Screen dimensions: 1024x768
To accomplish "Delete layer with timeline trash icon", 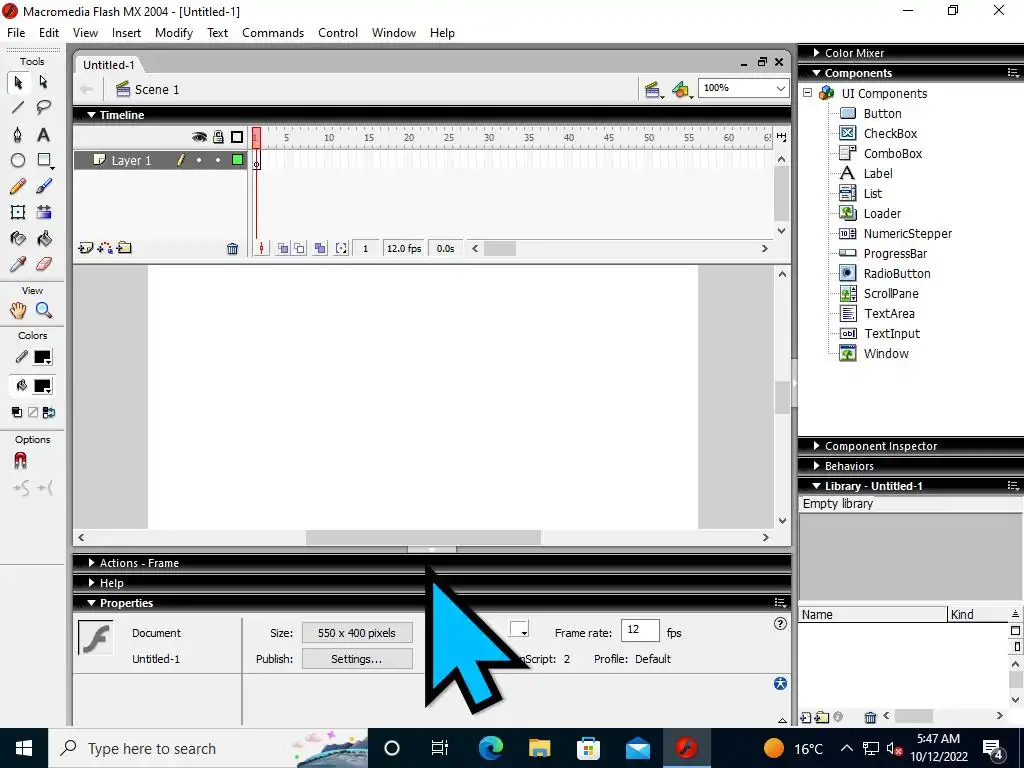I will tap(232, 249).
